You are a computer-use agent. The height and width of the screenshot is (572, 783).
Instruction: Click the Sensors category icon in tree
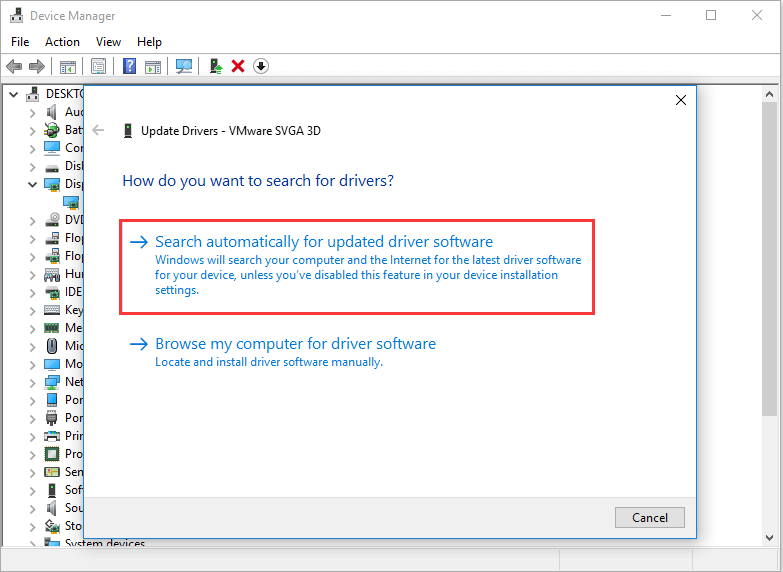click(x=52, y=472)
